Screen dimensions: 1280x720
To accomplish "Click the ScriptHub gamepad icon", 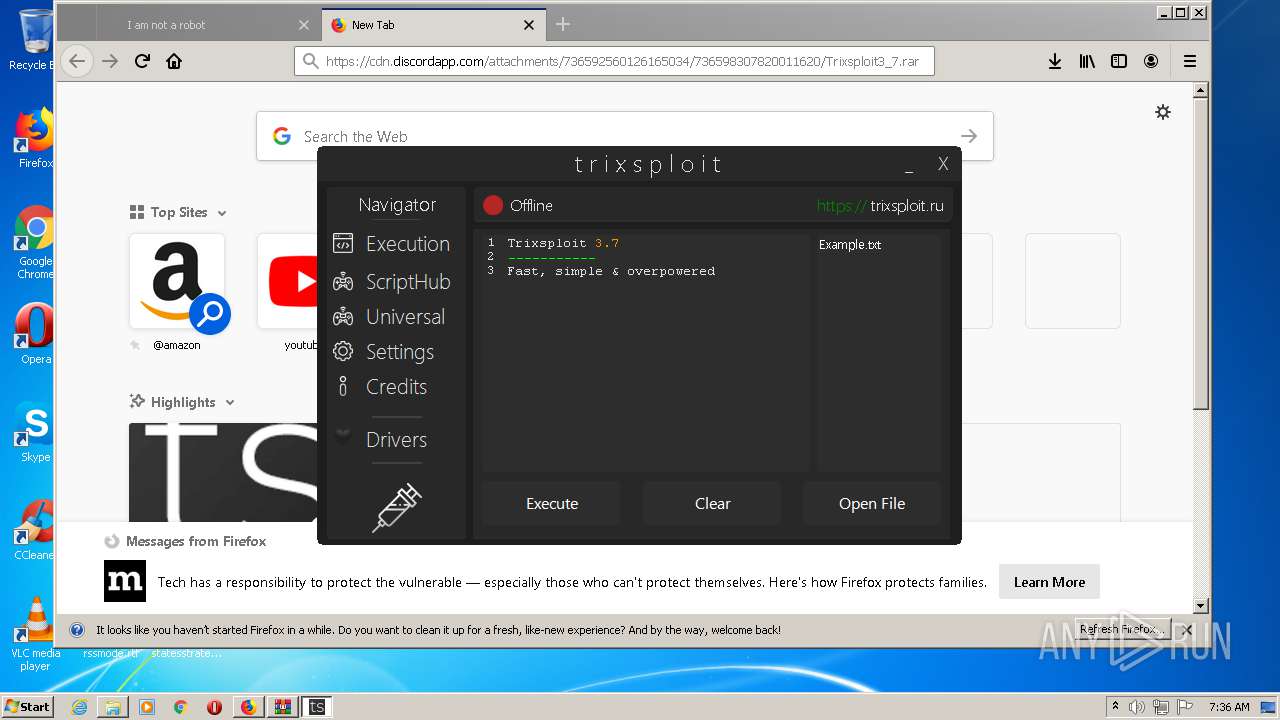I will [343, 282].
